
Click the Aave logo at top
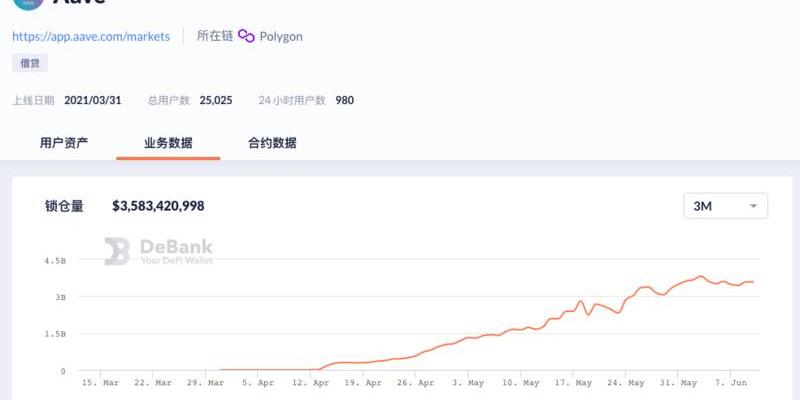(x=28, y=3)
